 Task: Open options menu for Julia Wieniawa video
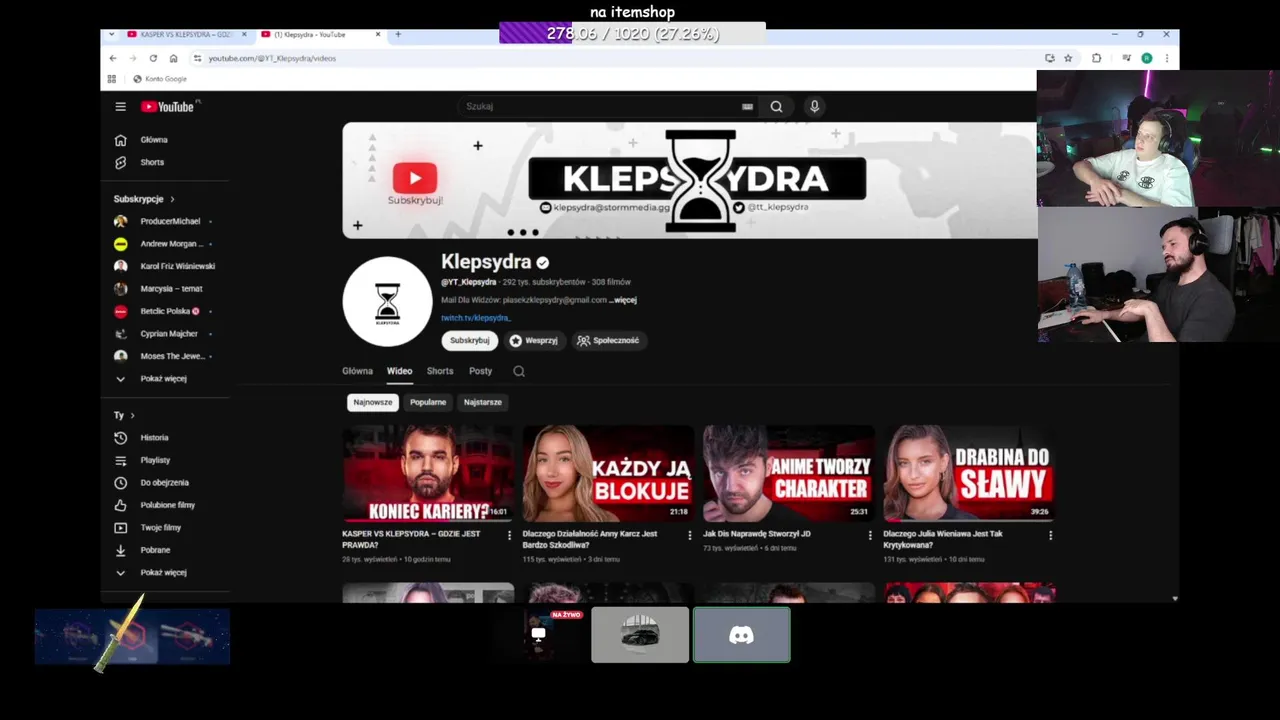point(1050,536)
